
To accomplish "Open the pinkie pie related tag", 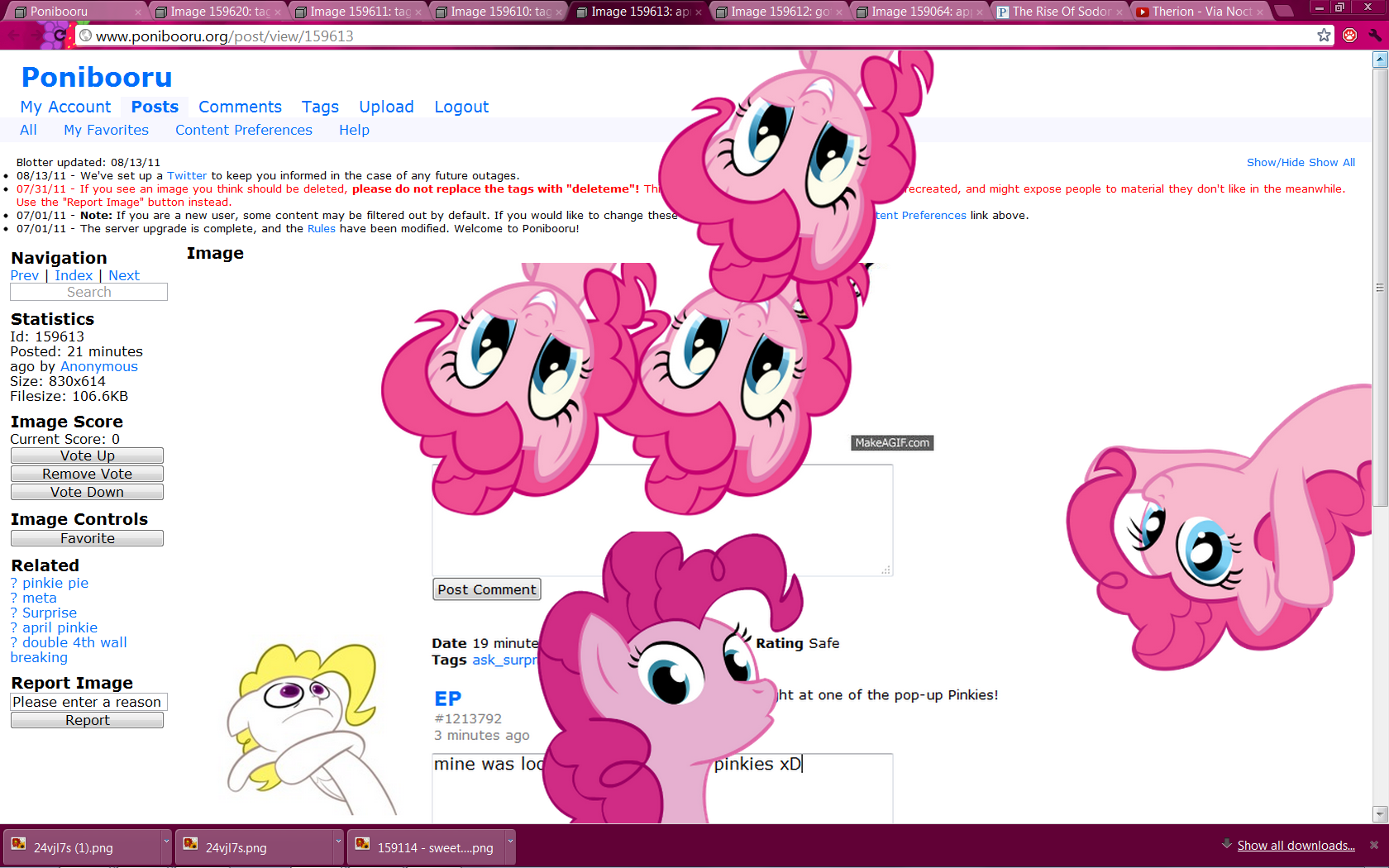I will 55,584.
